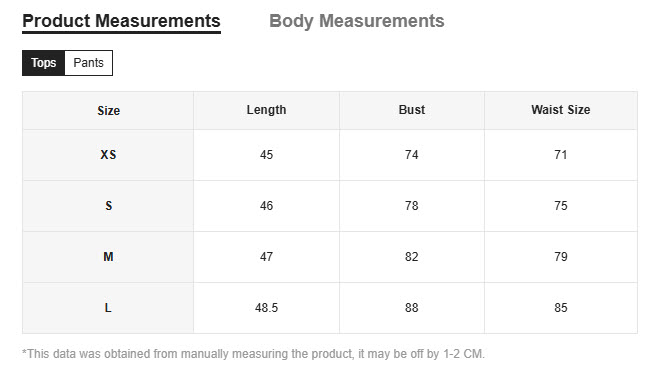Screen dimensions: 652x369
Task: Open the Body Measurements tab
Action: pyautogui.click(x=357, y=21)
